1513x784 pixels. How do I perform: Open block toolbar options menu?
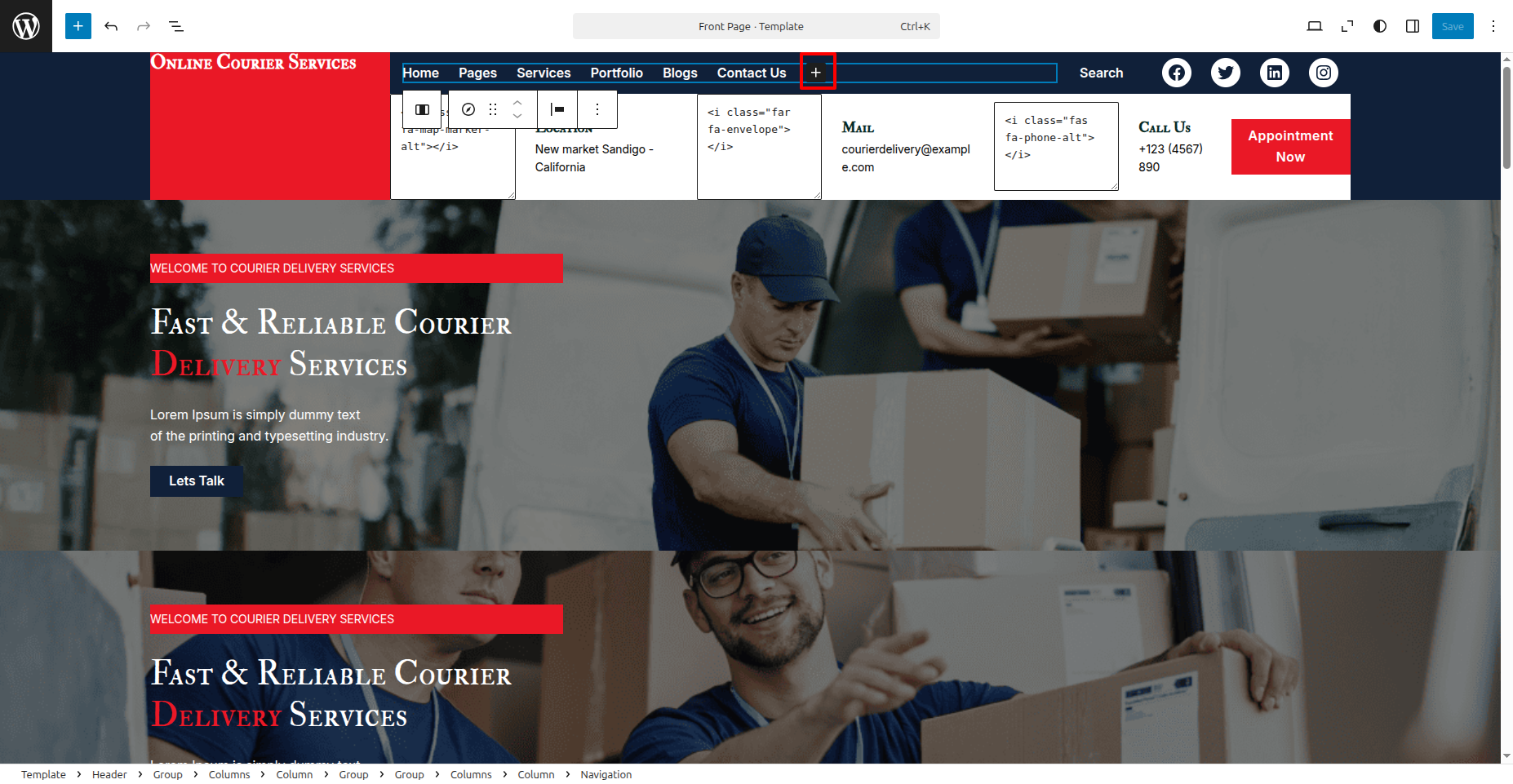[597, 109]
